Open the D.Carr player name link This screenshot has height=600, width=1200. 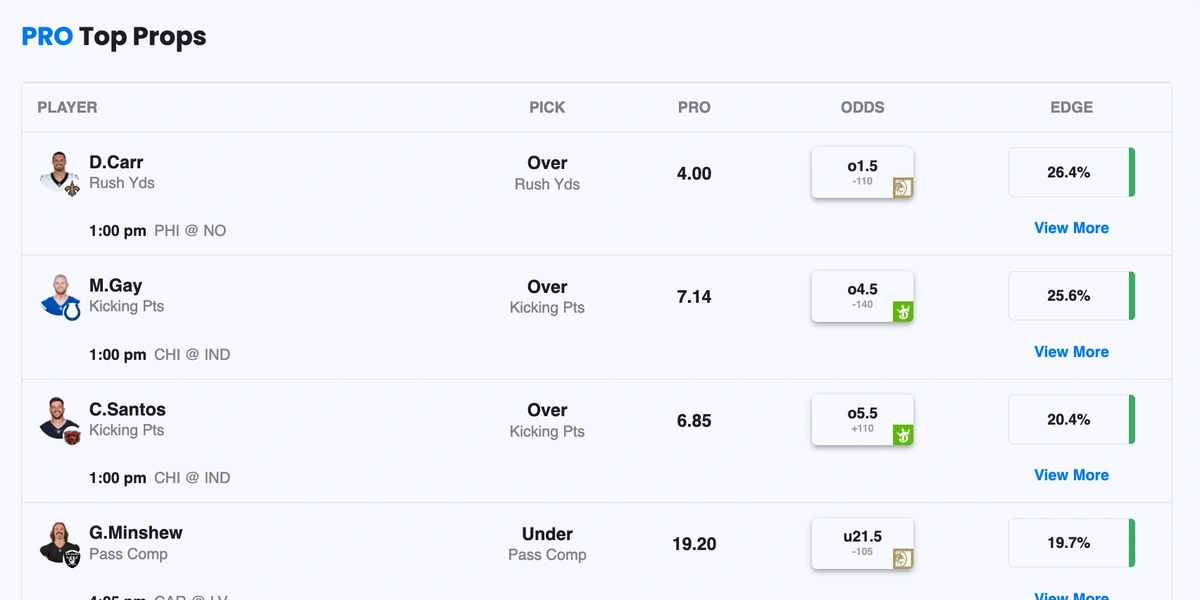tap(116, 162)
